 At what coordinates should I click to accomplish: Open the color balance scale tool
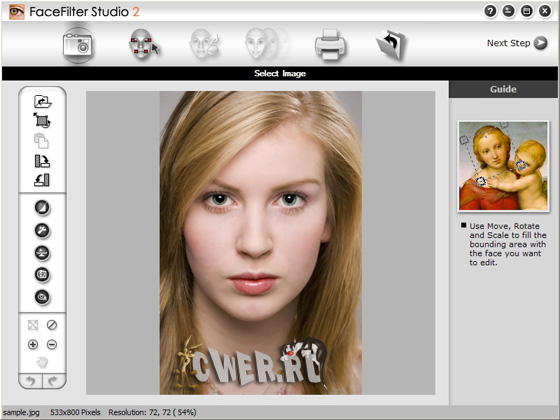(x=42, y=253)
